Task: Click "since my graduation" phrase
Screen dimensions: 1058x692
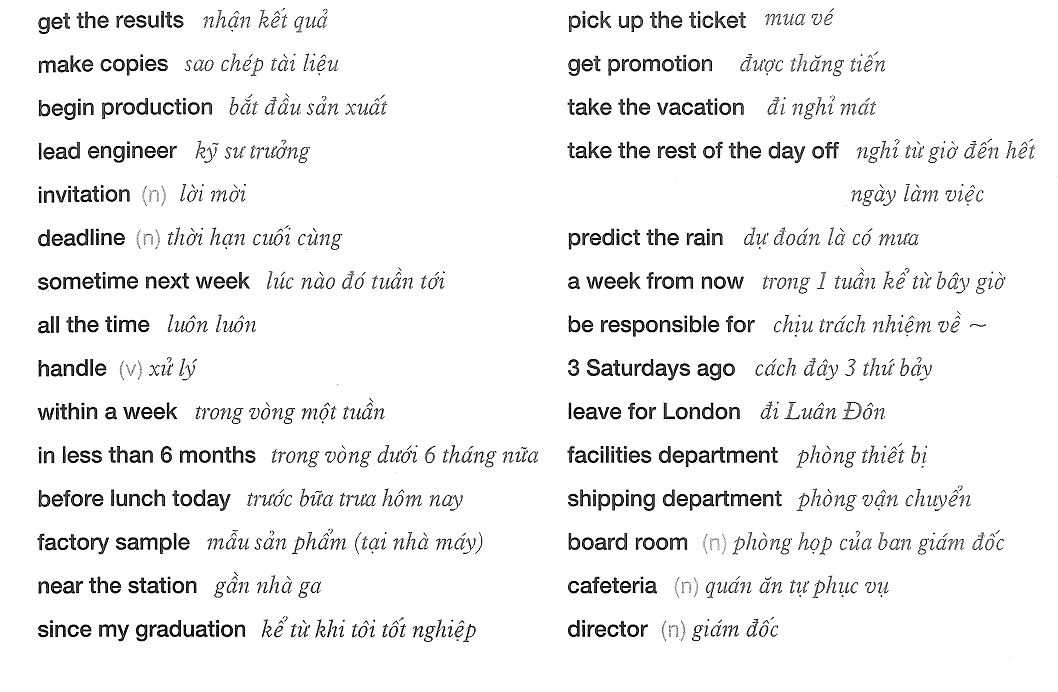Action: pyautogui.click(x=142, y=629)
